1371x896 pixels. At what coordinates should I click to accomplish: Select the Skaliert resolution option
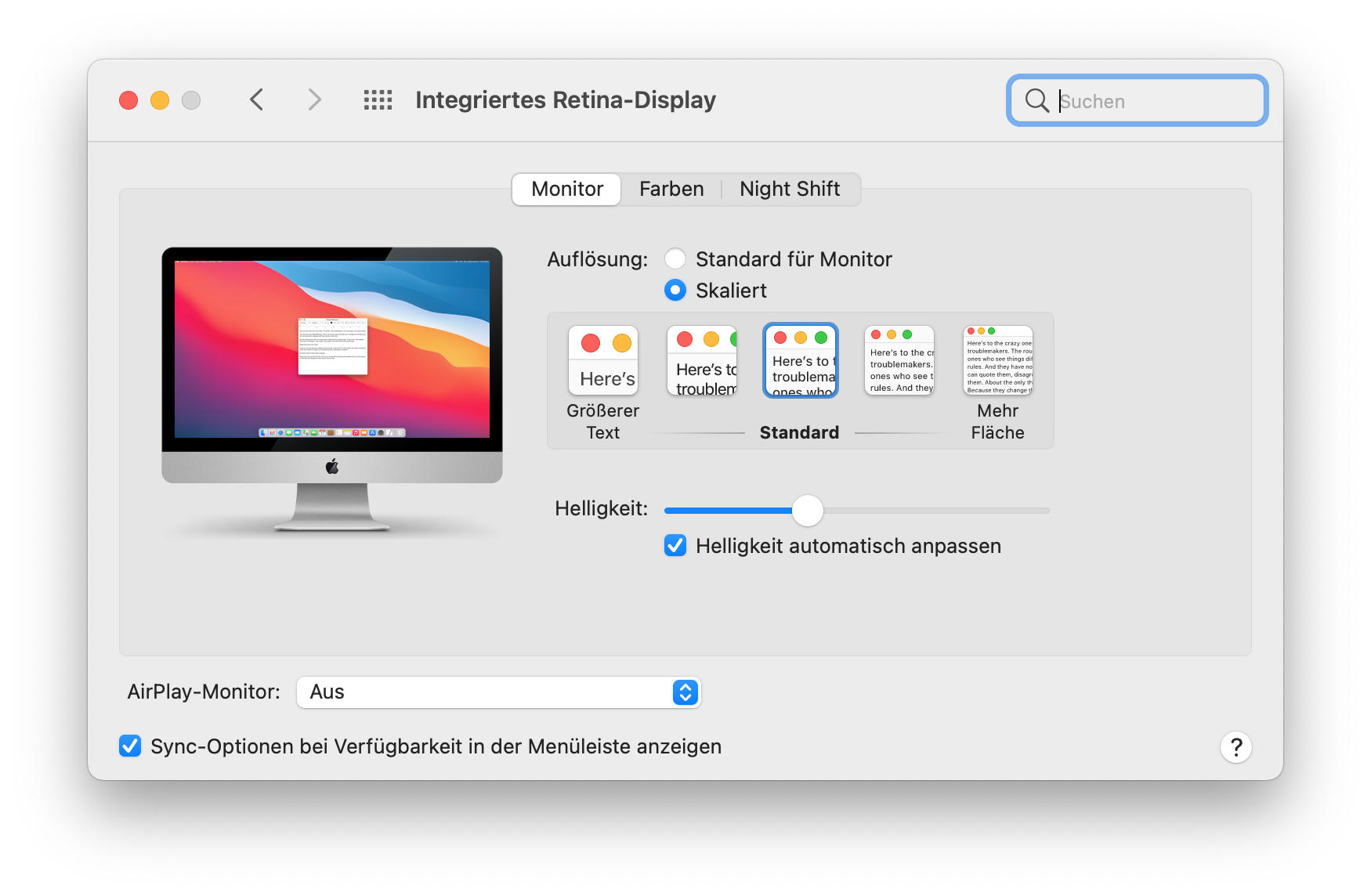pyautogui.click(x=675, y=290)
